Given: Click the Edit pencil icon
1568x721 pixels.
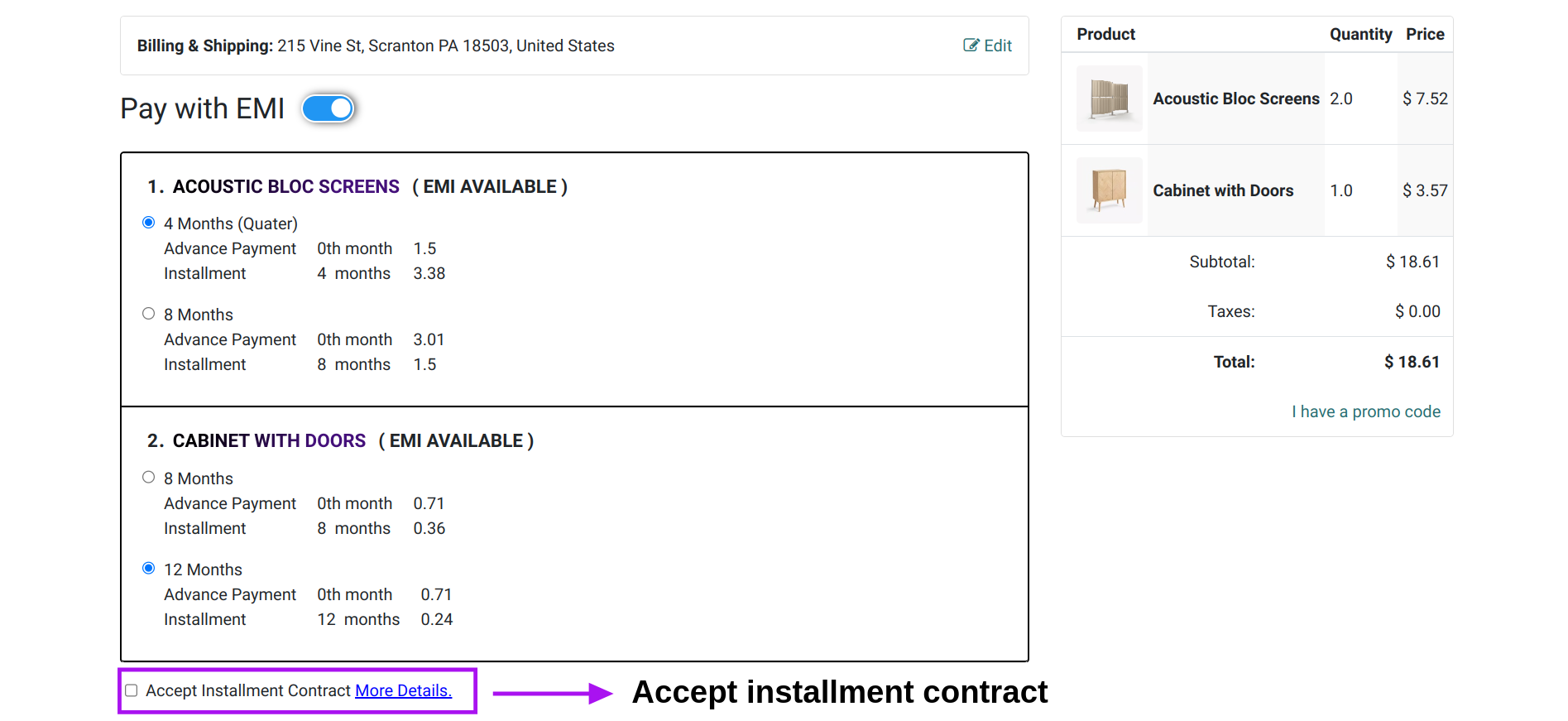Looking at the screenshot, I should [971, 46].
